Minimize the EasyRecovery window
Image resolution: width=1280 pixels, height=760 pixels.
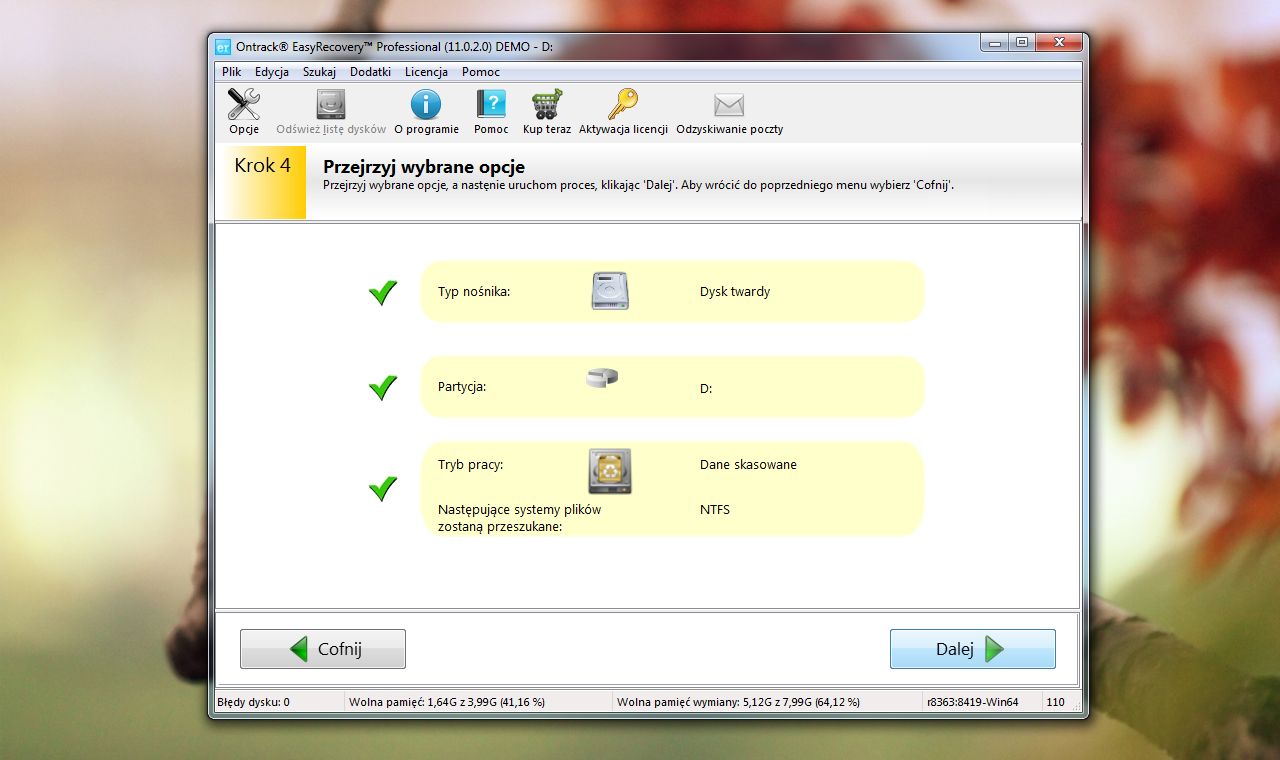[x=993, y=43]
